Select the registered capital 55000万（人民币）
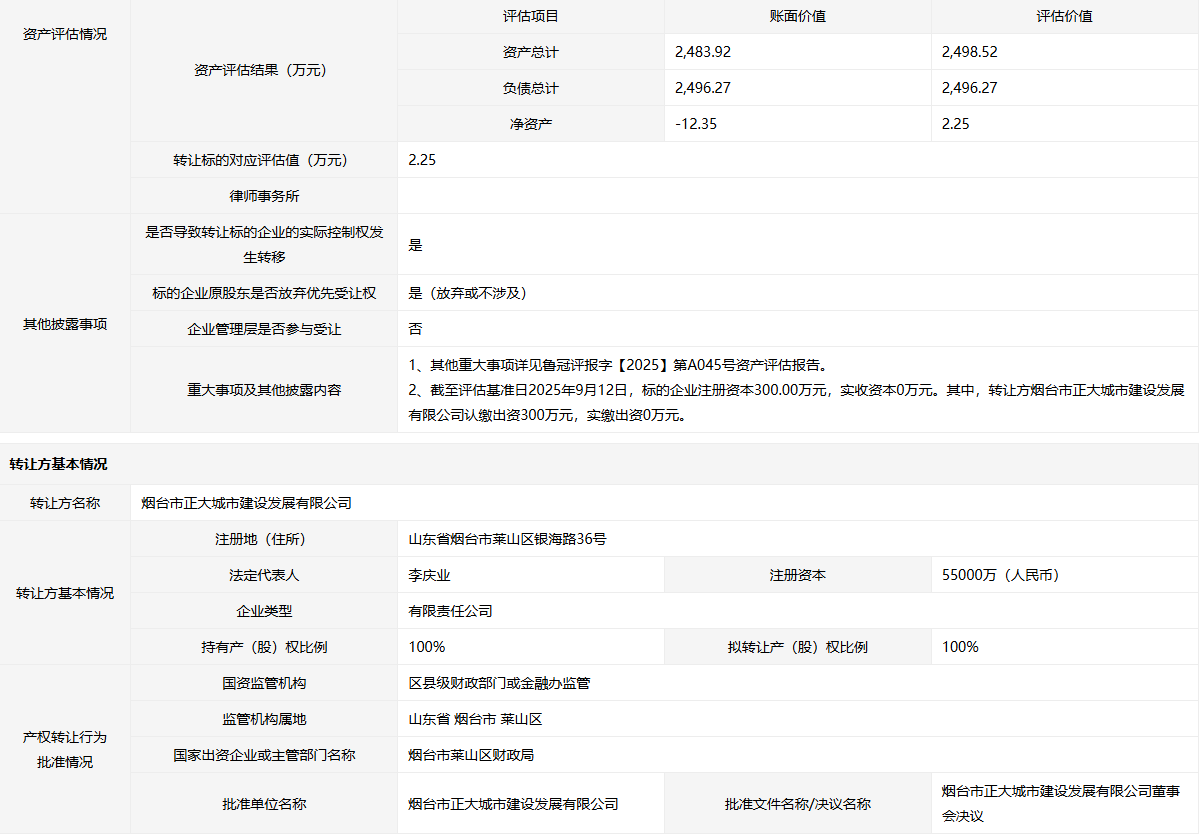This screenshot has width=1200, height=835. pos(1000,575)
